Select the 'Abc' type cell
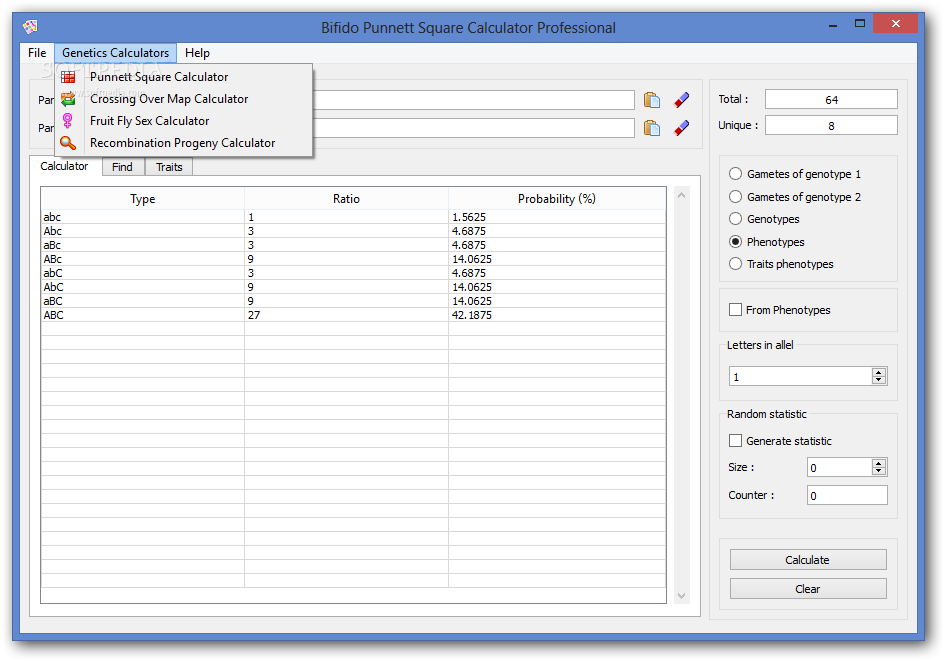945x661 pixels. (x=143, y=231)
